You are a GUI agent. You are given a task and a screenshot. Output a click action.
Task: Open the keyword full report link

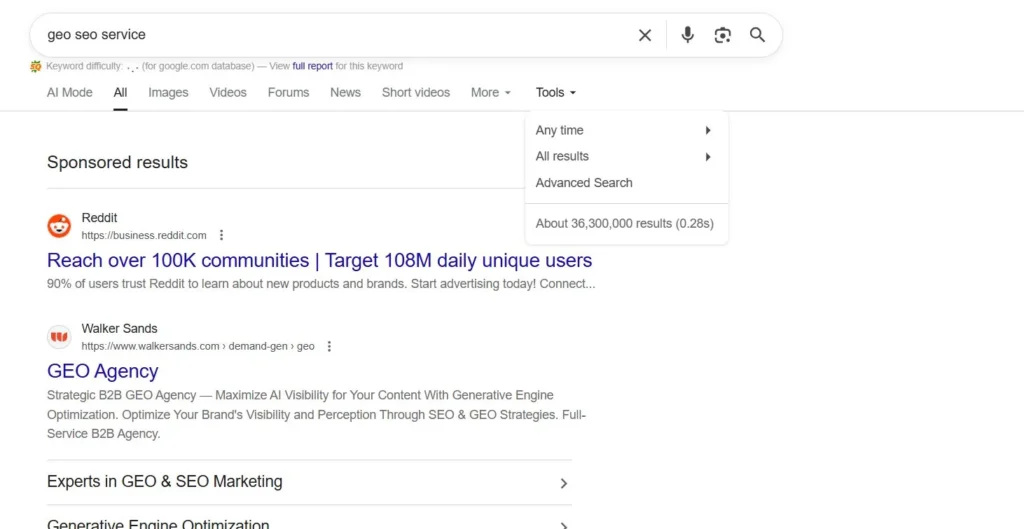(312, 66)
